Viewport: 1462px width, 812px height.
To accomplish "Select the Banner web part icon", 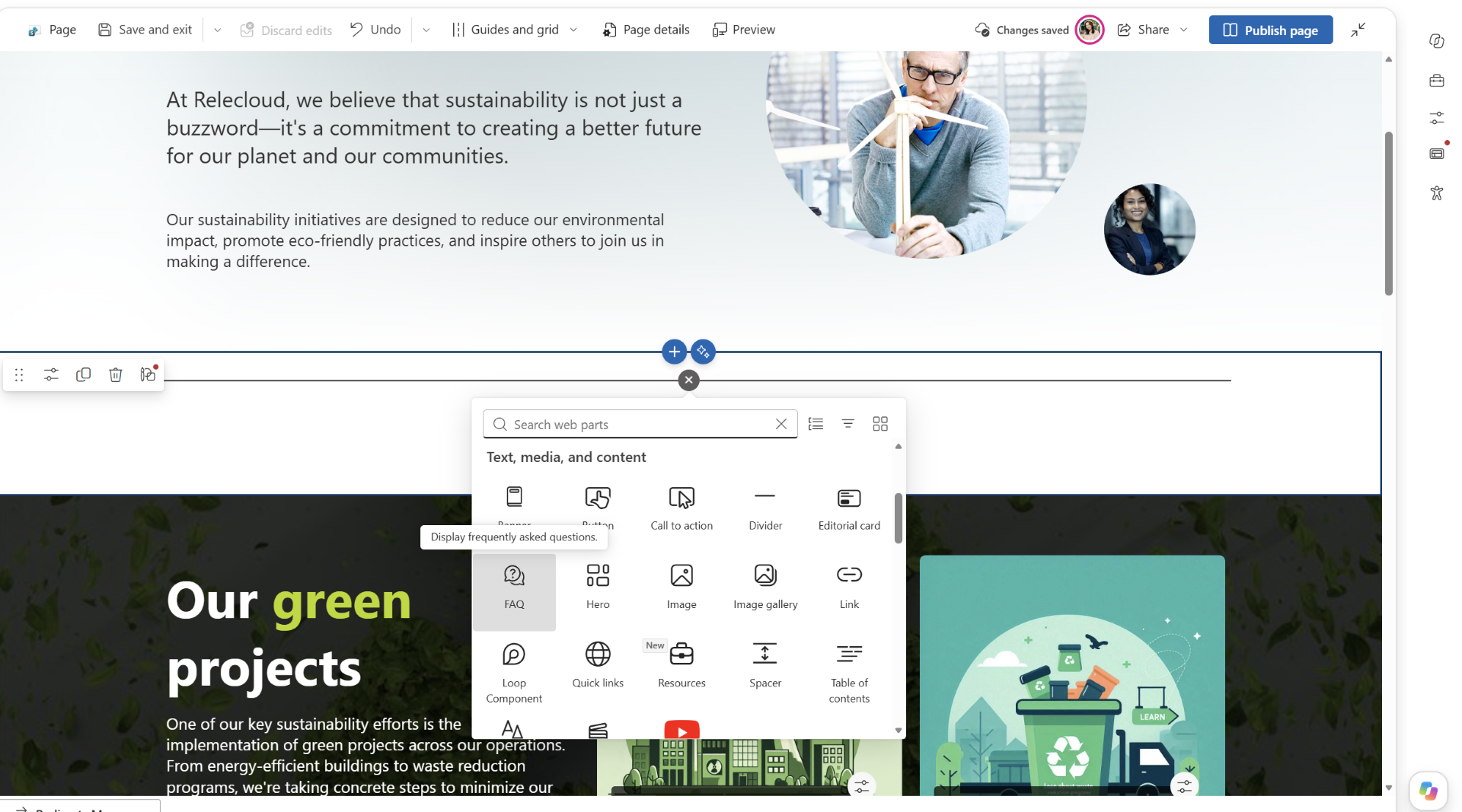I will tap(514, 497).
